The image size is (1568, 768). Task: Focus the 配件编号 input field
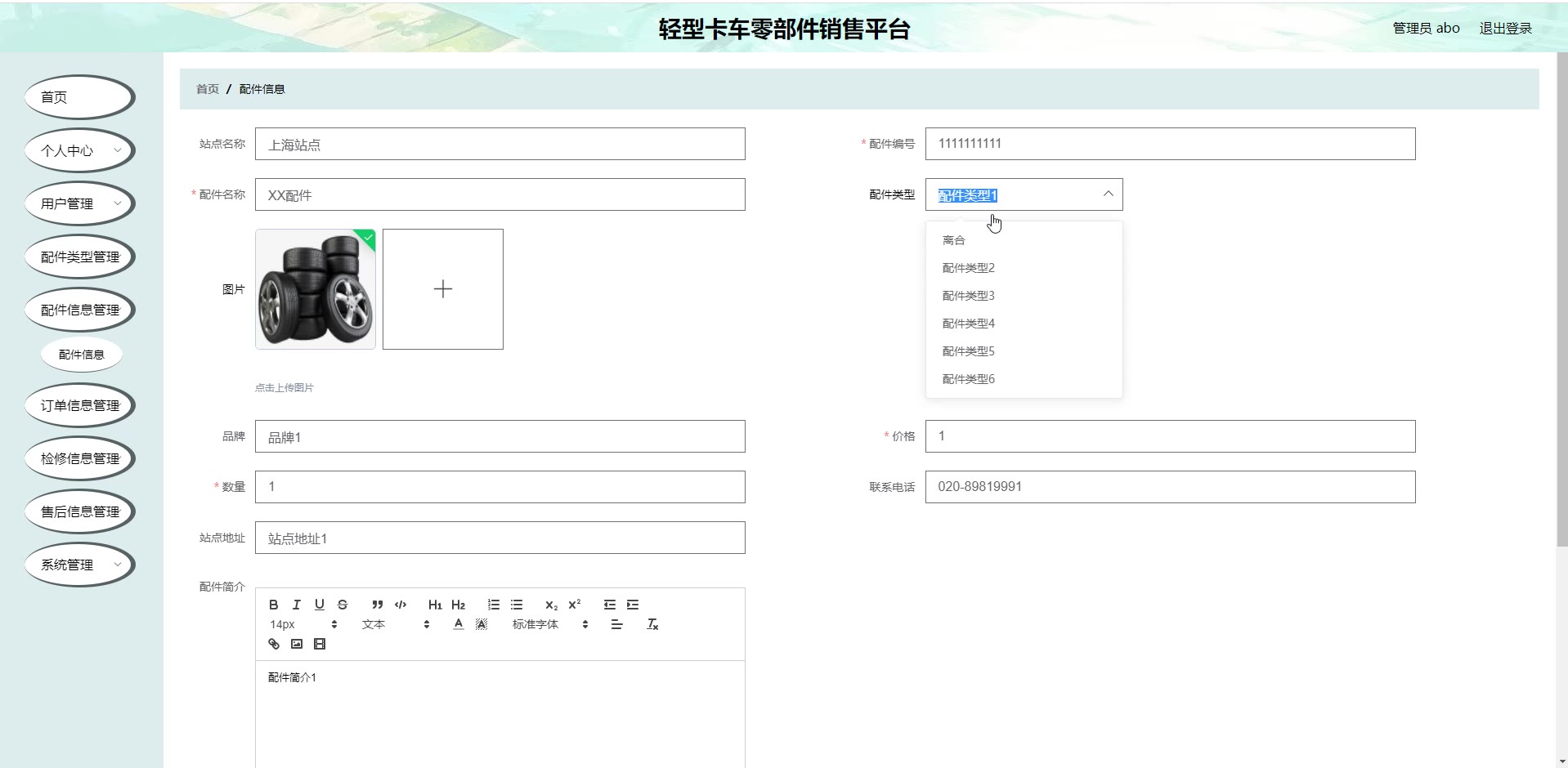[1171, 144]
